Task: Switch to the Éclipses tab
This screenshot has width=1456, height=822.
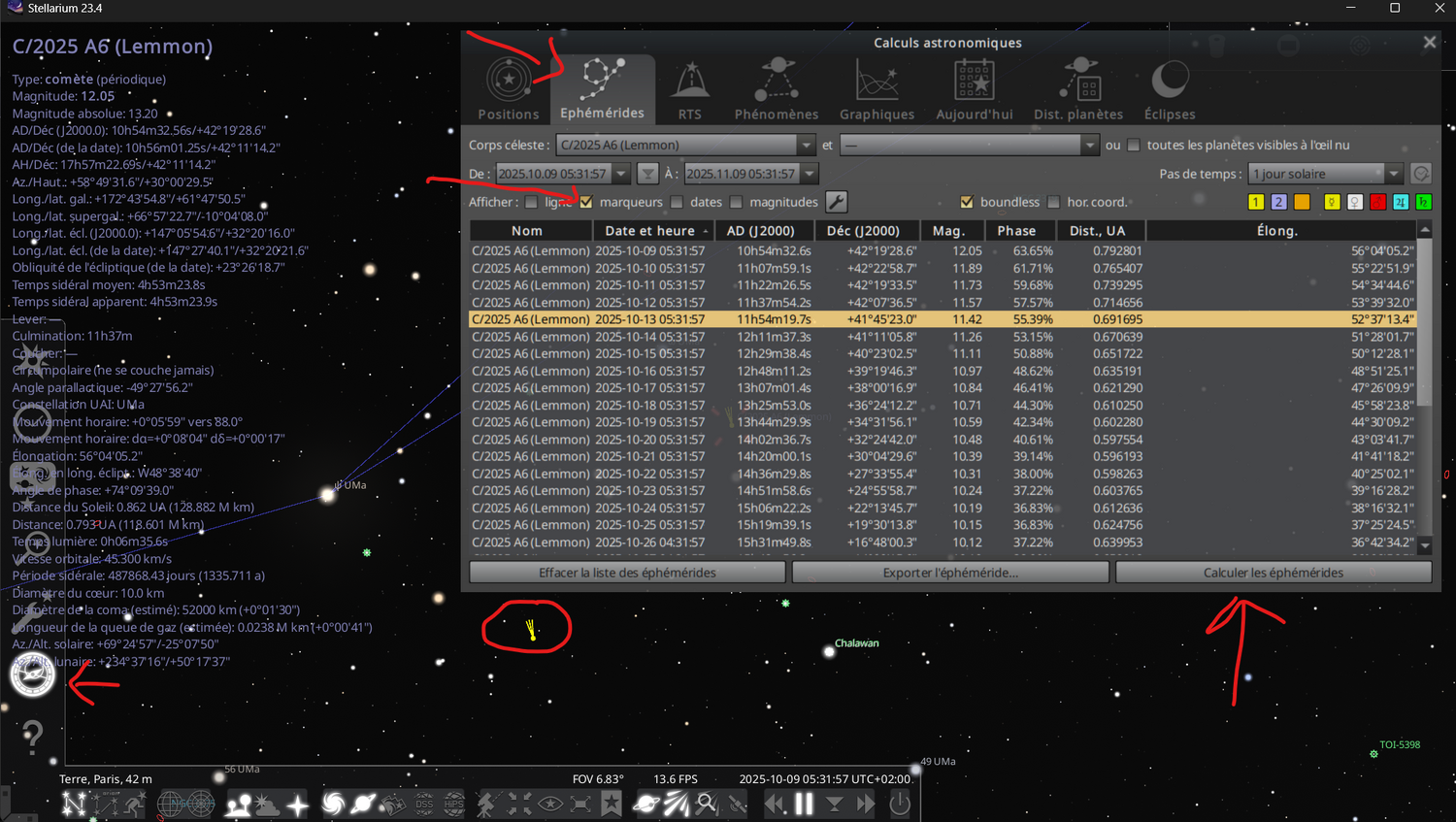Action: coord(1170,88)
